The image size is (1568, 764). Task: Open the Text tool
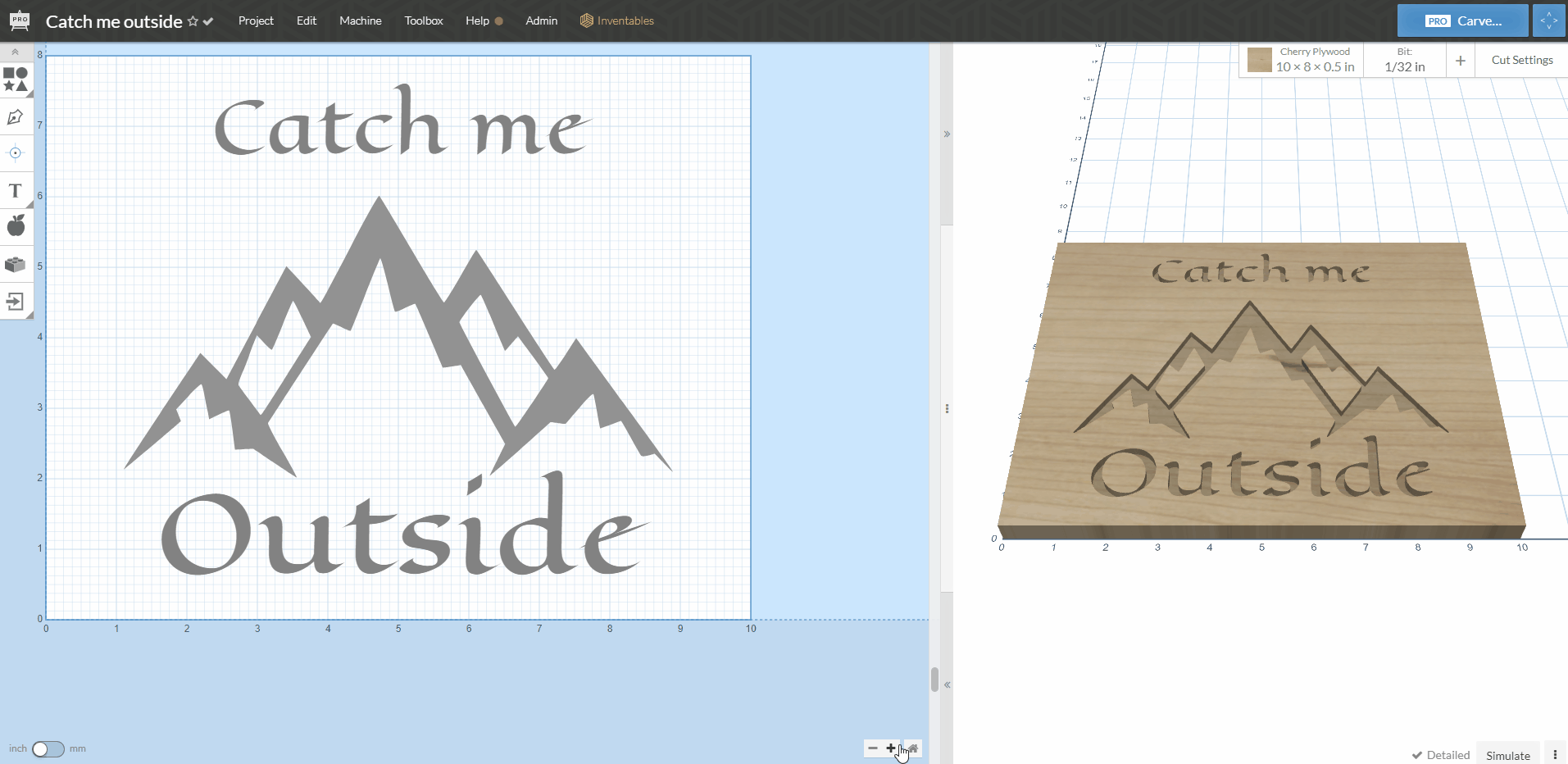click(x=15, y=191)
